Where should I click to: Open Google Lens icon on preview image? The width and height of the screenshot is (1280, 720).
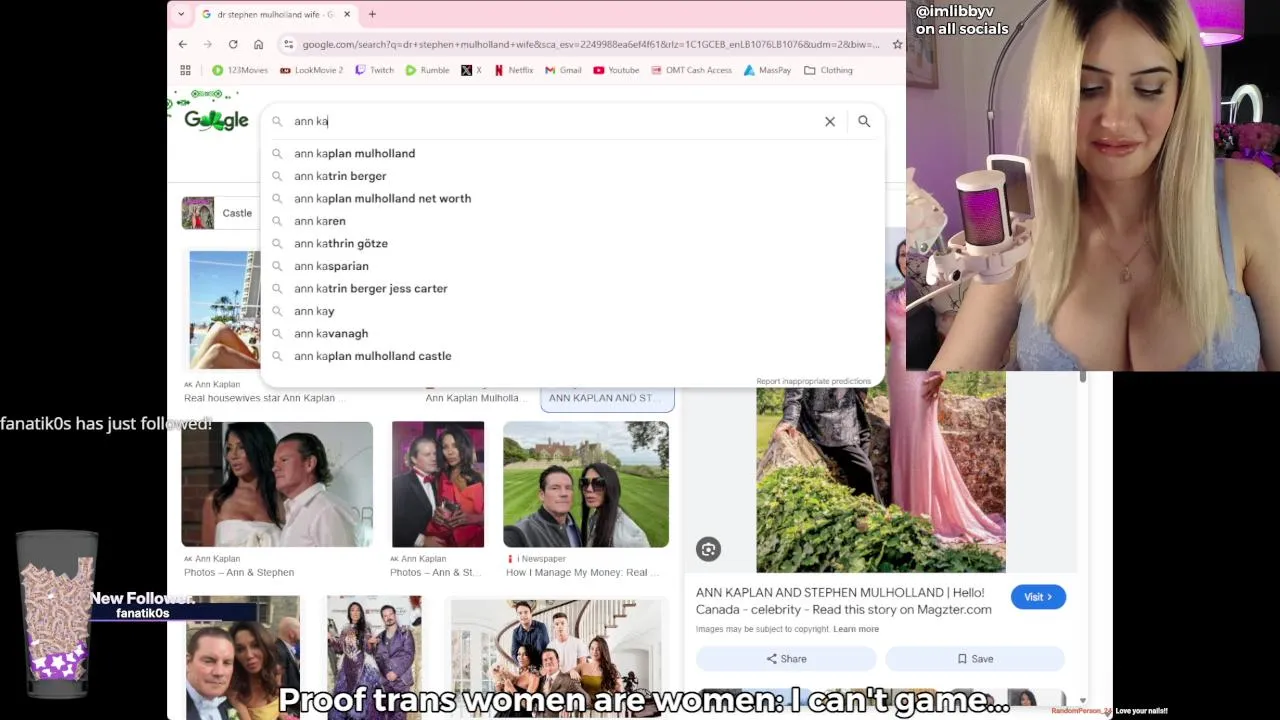[x=708, y=549]
